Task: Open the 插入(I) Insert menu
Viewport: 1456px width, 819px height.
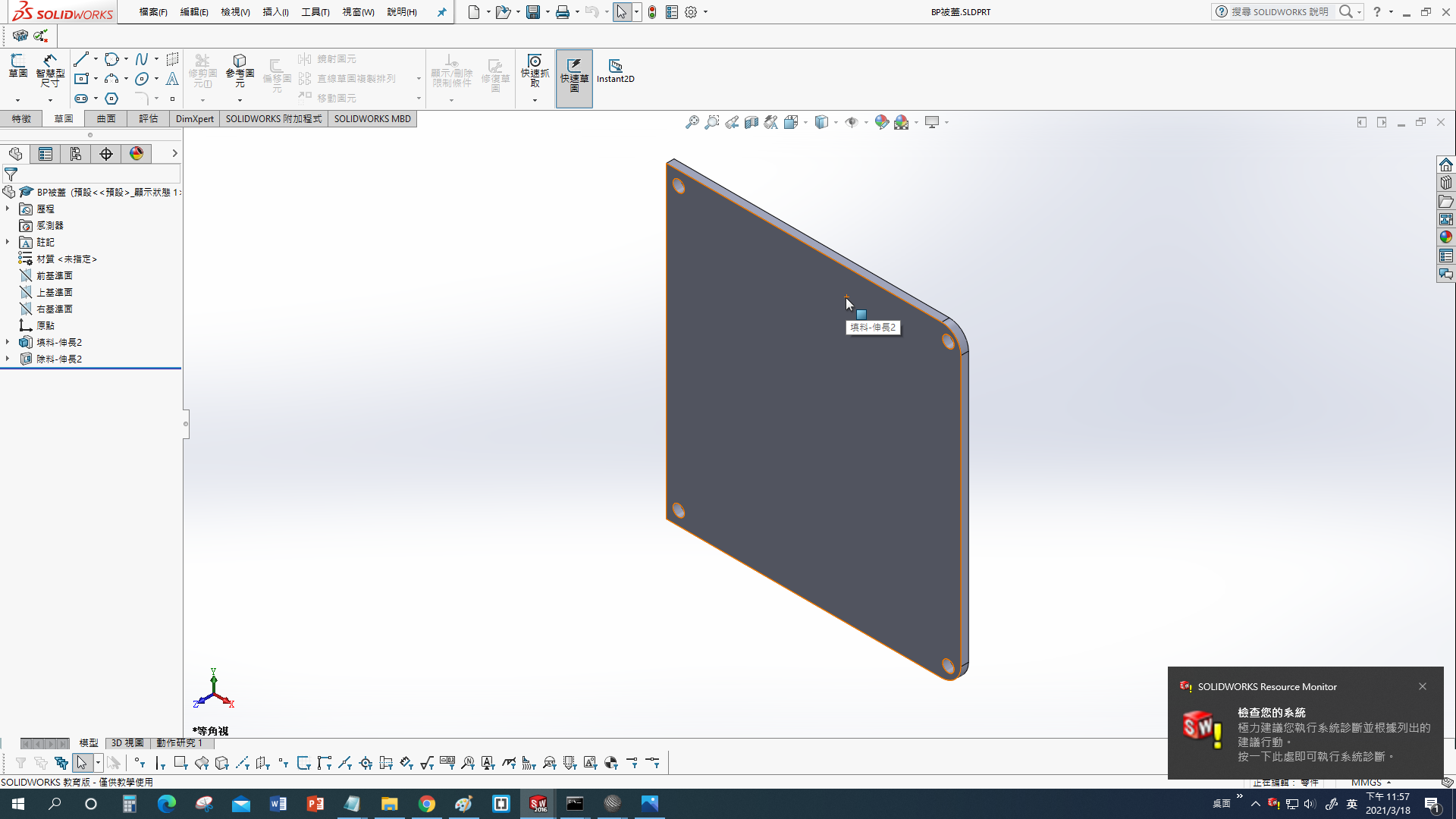Action: coord(275,12)
